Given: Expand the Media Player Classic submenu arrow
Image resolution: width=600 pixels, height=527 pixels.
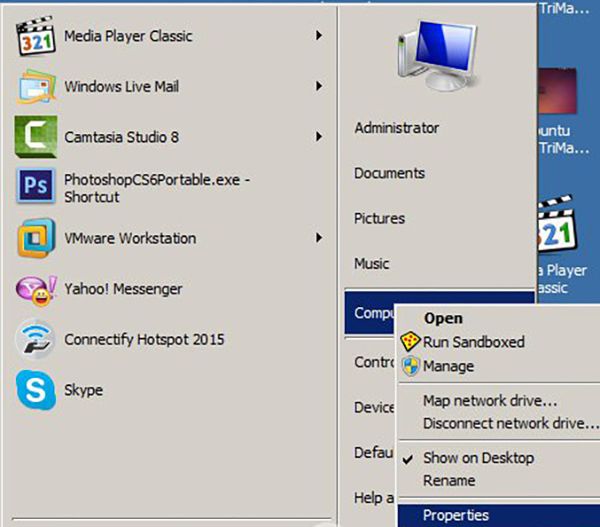Looking at the screenshot, I should click(318, 36).
